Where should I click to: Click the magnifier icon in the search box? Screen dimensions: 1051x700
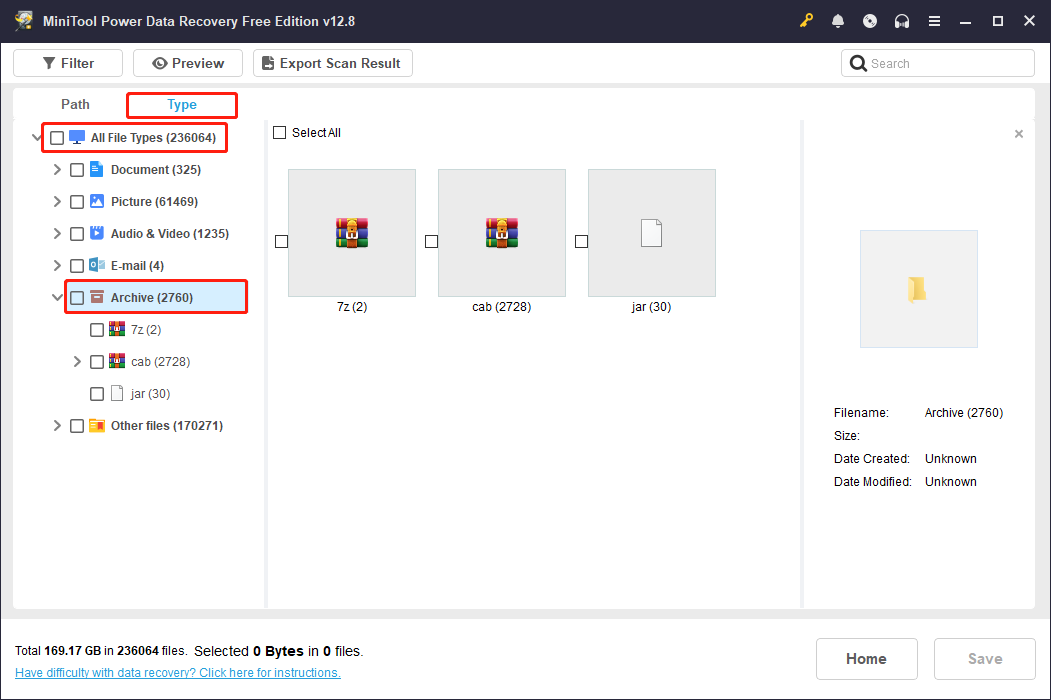click(858, 62)
